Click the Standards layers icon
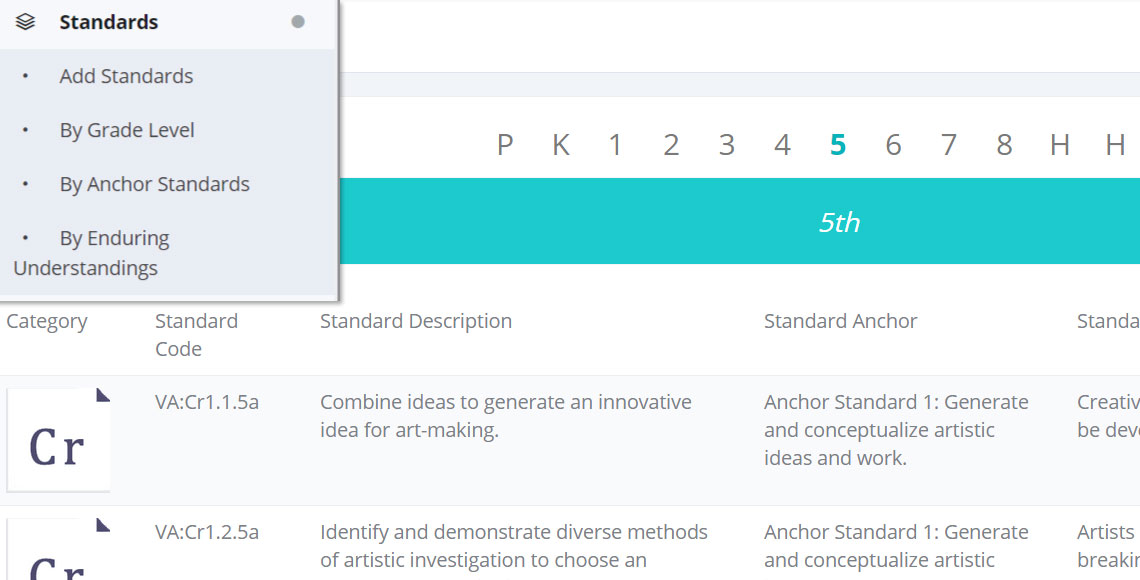The height and width of the screenshot is (580, 1140). (26, 22)
